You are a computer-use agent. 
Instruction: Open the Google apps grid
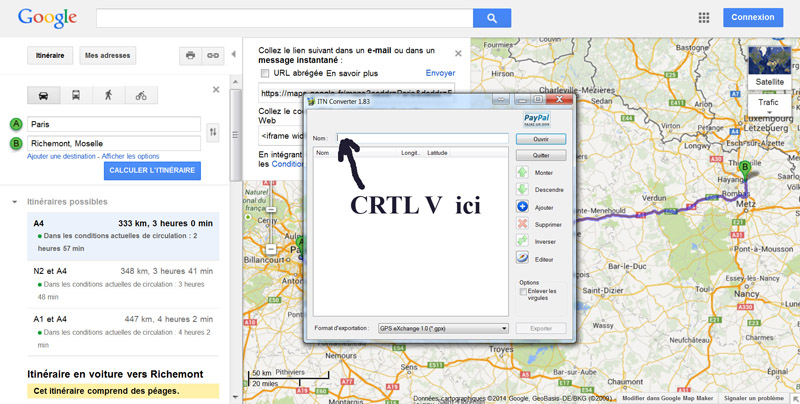704,18
